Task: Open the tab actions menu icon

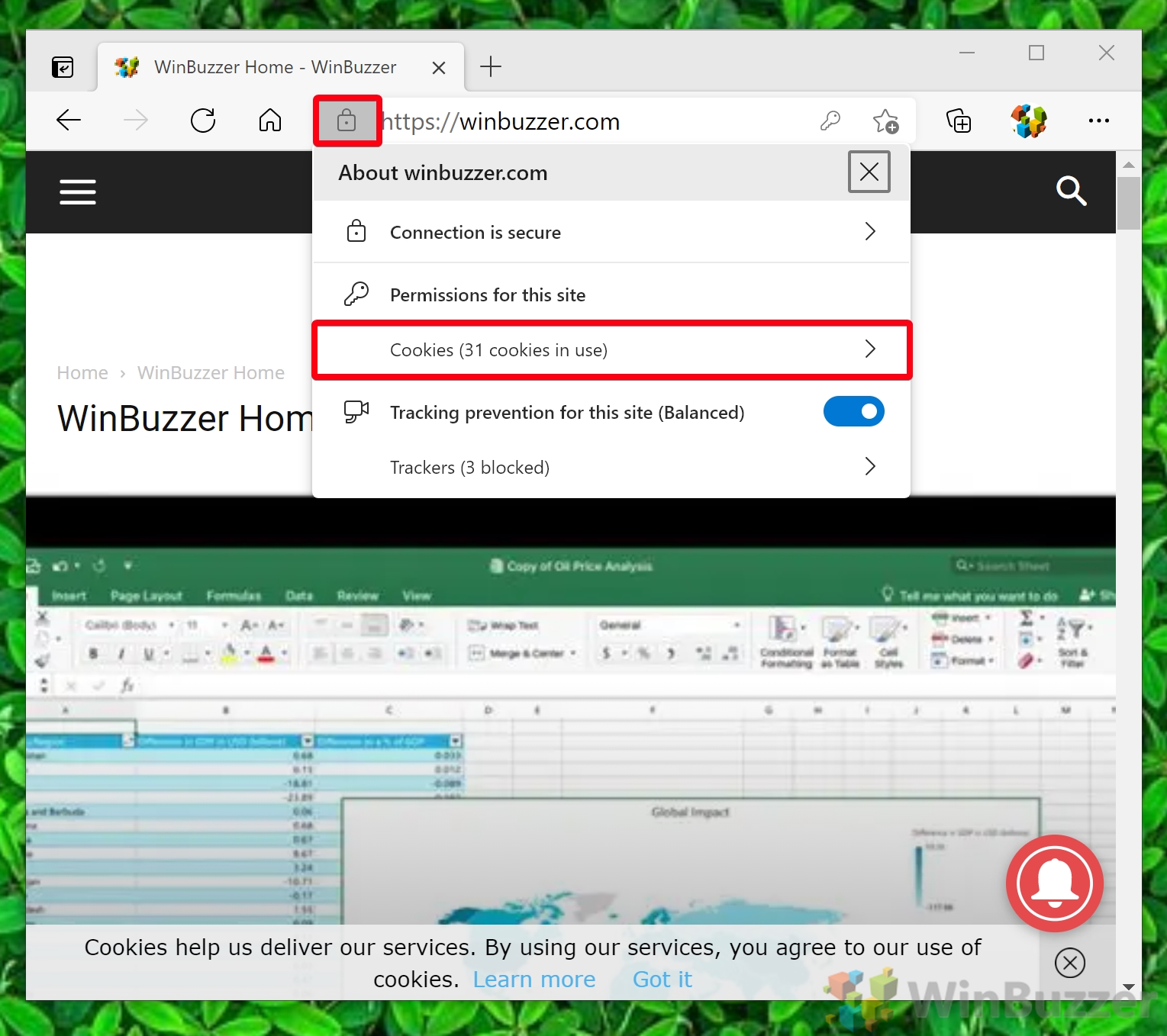Action: (x=63, y=67)
